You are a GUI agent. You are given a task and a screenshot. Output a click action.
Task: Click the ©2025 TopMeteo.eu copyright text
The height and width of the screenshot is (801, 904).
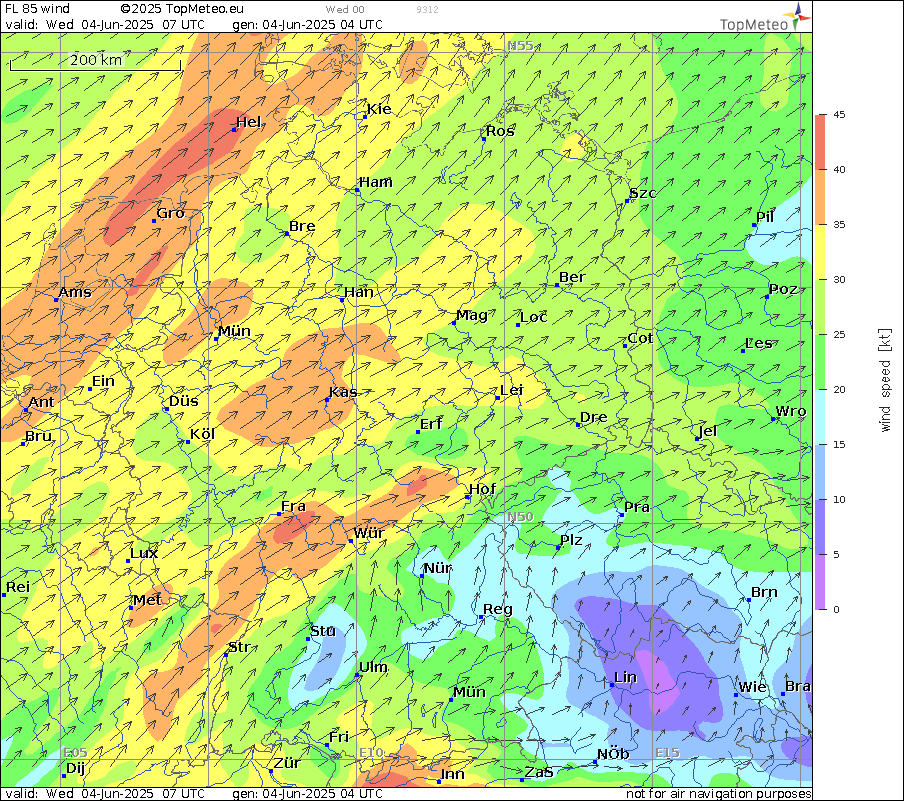(182, 9)
